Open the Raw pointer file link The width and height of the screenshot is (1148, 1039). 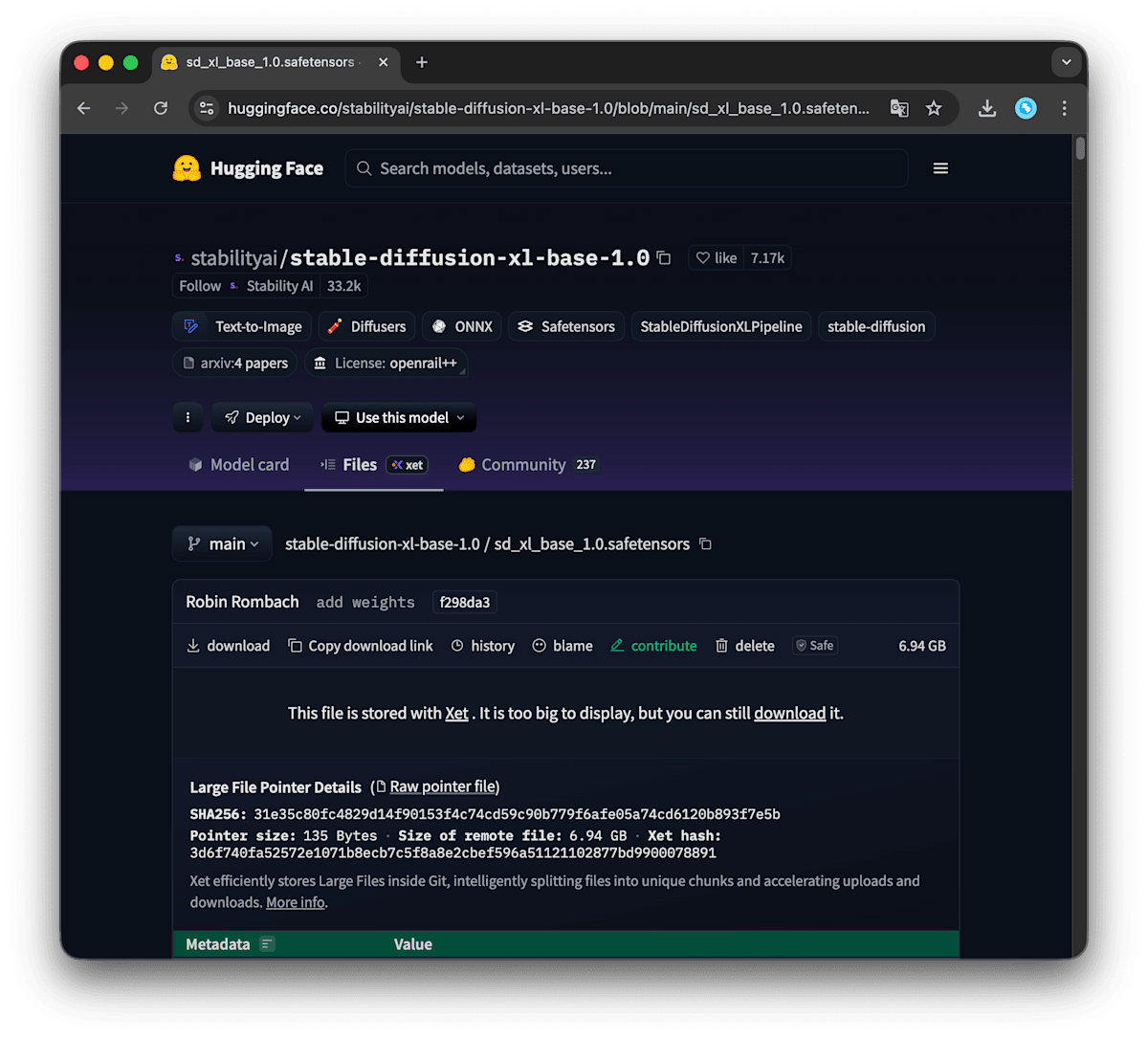point(442,786)
